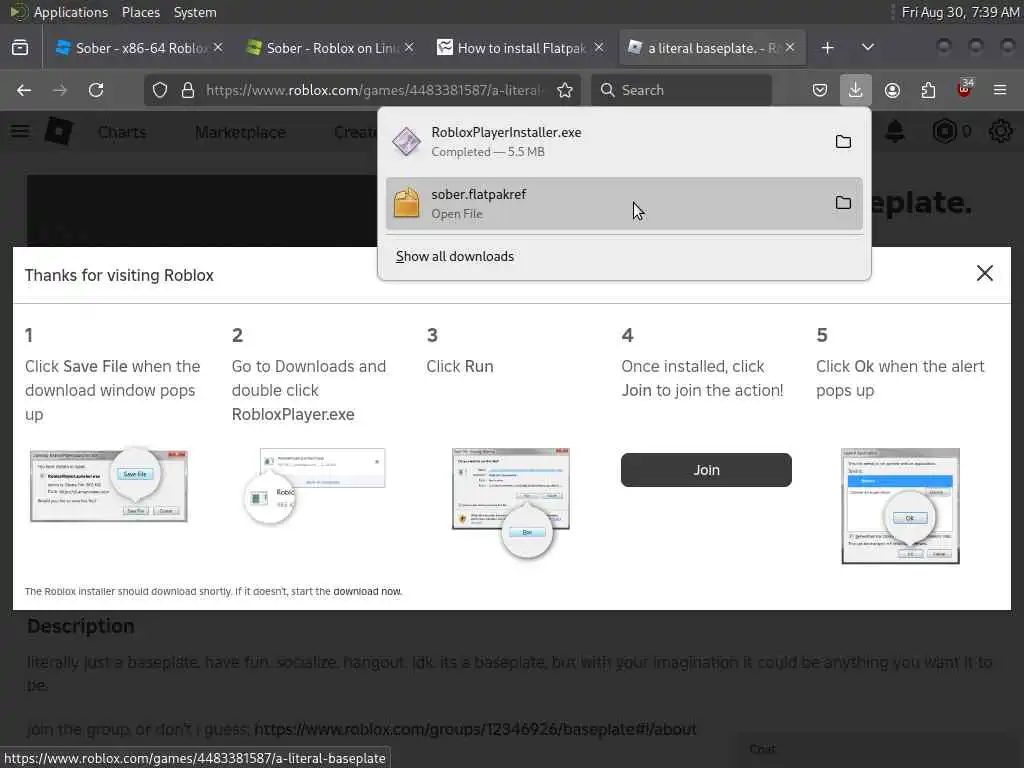1024x768 pixels.
Task: Open Roblox Marketplace page
Action: click(x=240, y=132)
